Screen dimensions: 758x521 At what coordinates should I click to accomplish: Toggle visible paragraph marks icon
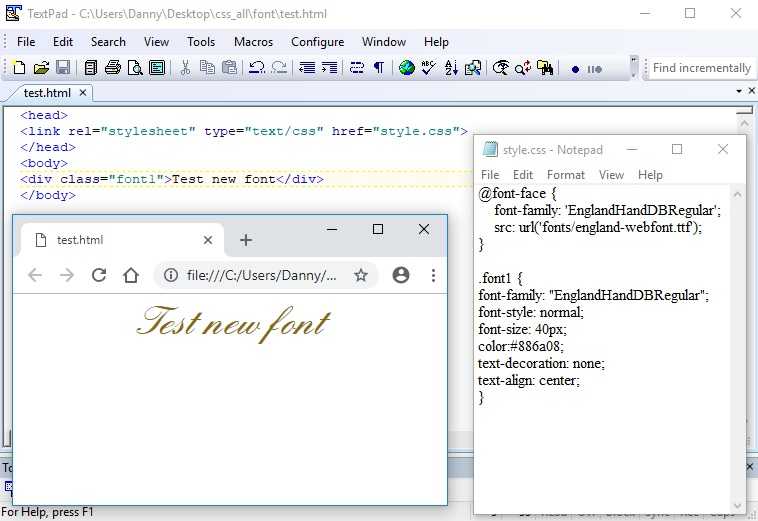[379, 68]
